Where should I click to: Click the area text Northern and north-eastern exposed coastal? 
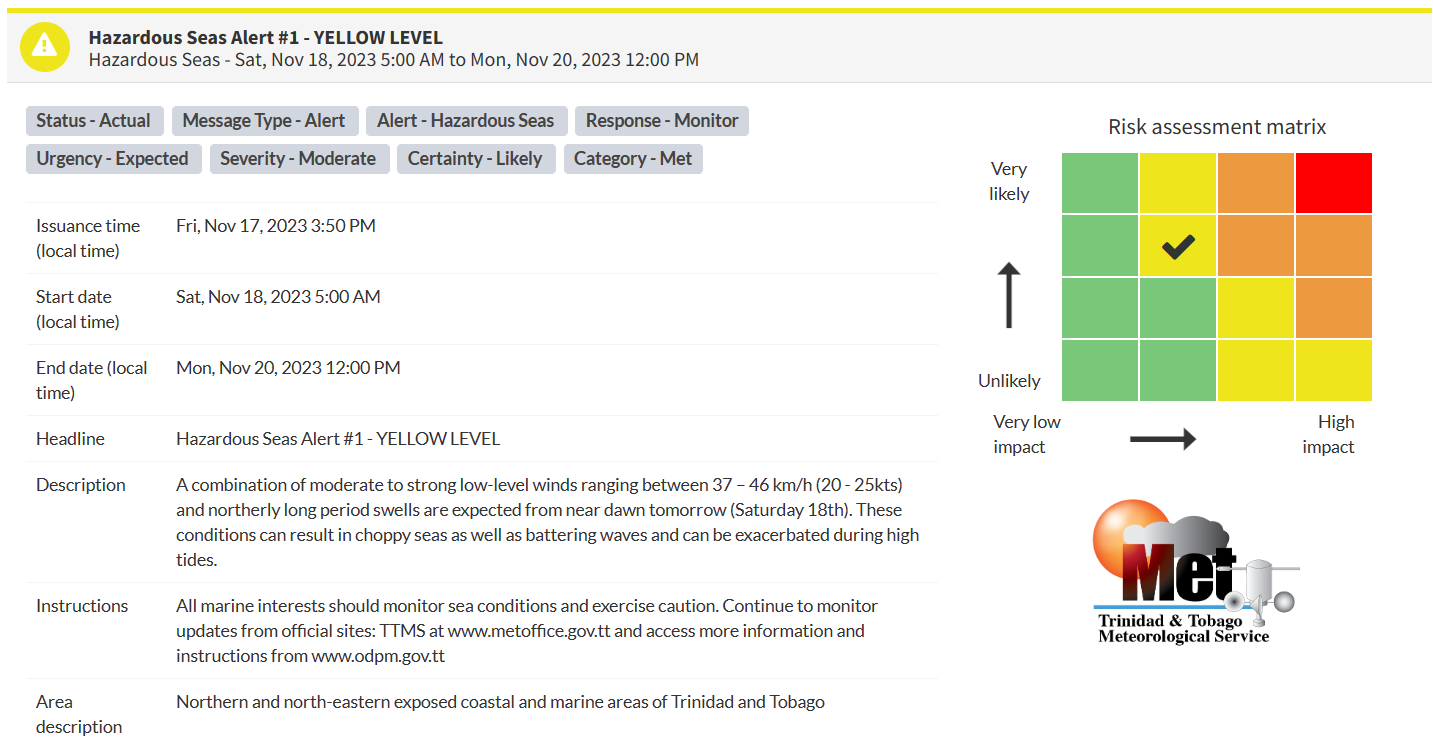coord(500,702)
